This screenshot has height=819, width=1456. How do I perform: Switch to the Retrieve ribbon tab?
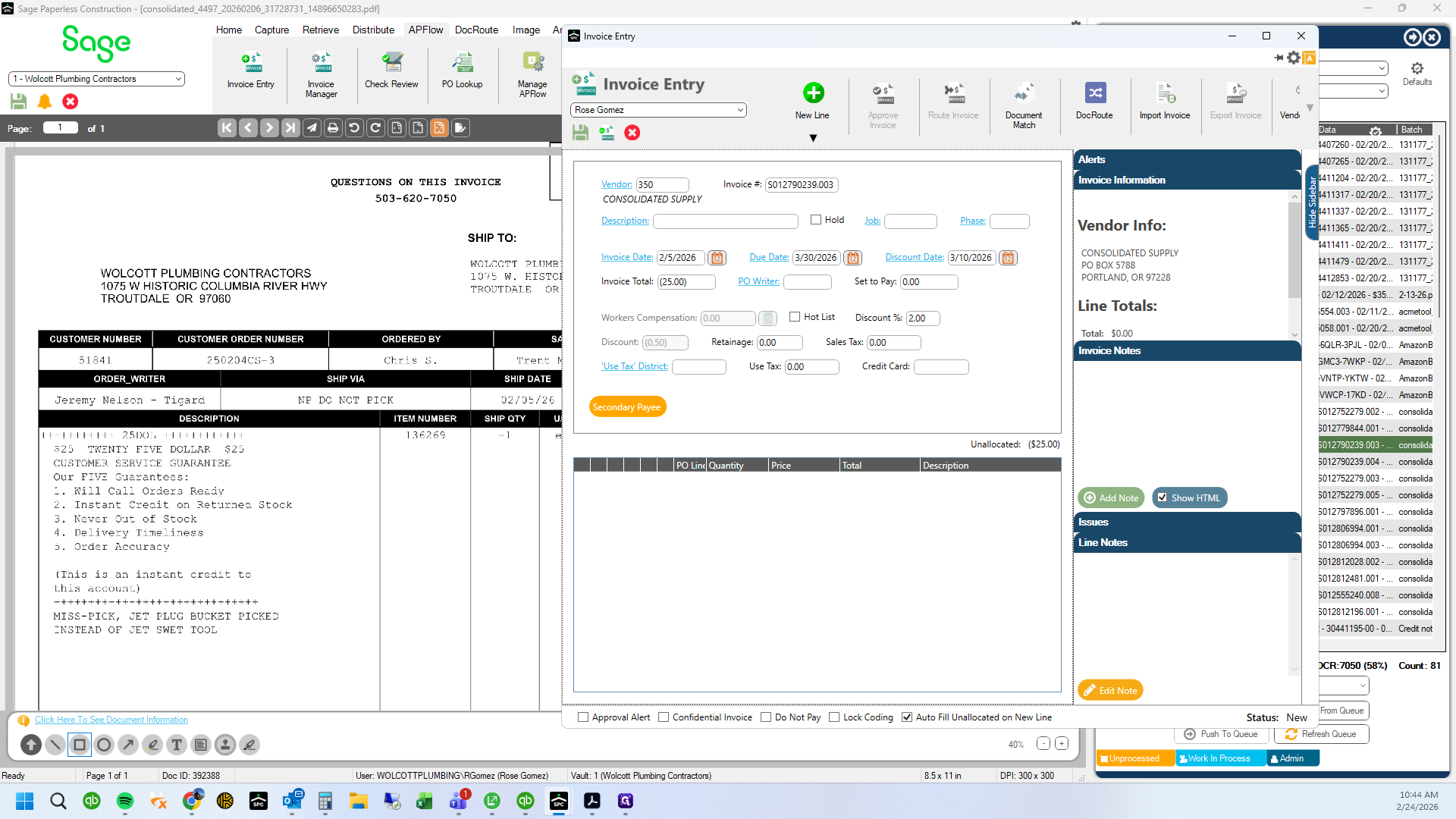320,30
